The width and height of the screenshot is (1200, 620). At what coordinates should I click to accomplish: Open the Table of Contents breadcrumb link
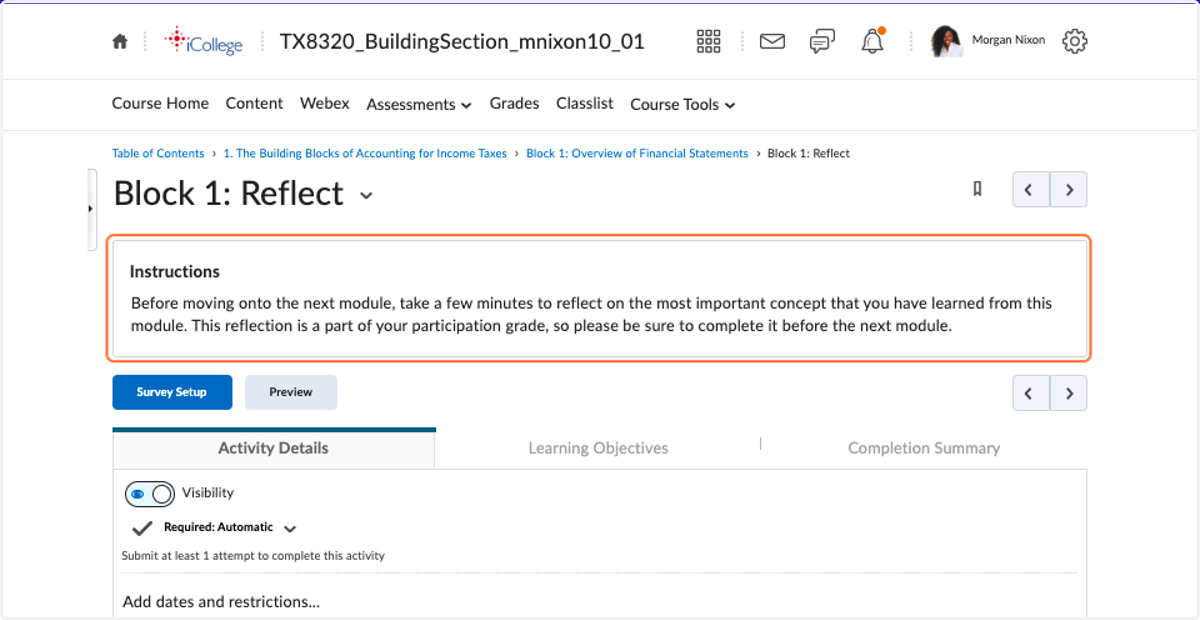click(158, 153)
